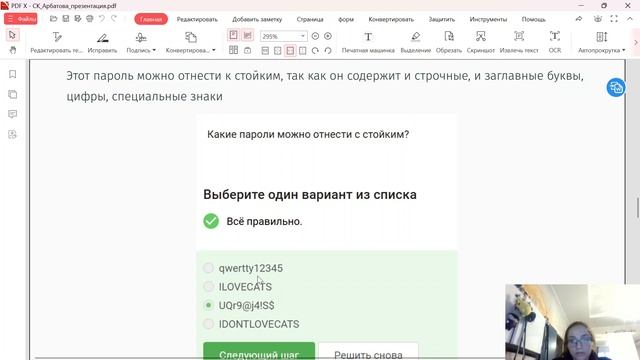Select the hand pan tool
The height and width of the screenshot is (360, 640).
tap(13, 50)
